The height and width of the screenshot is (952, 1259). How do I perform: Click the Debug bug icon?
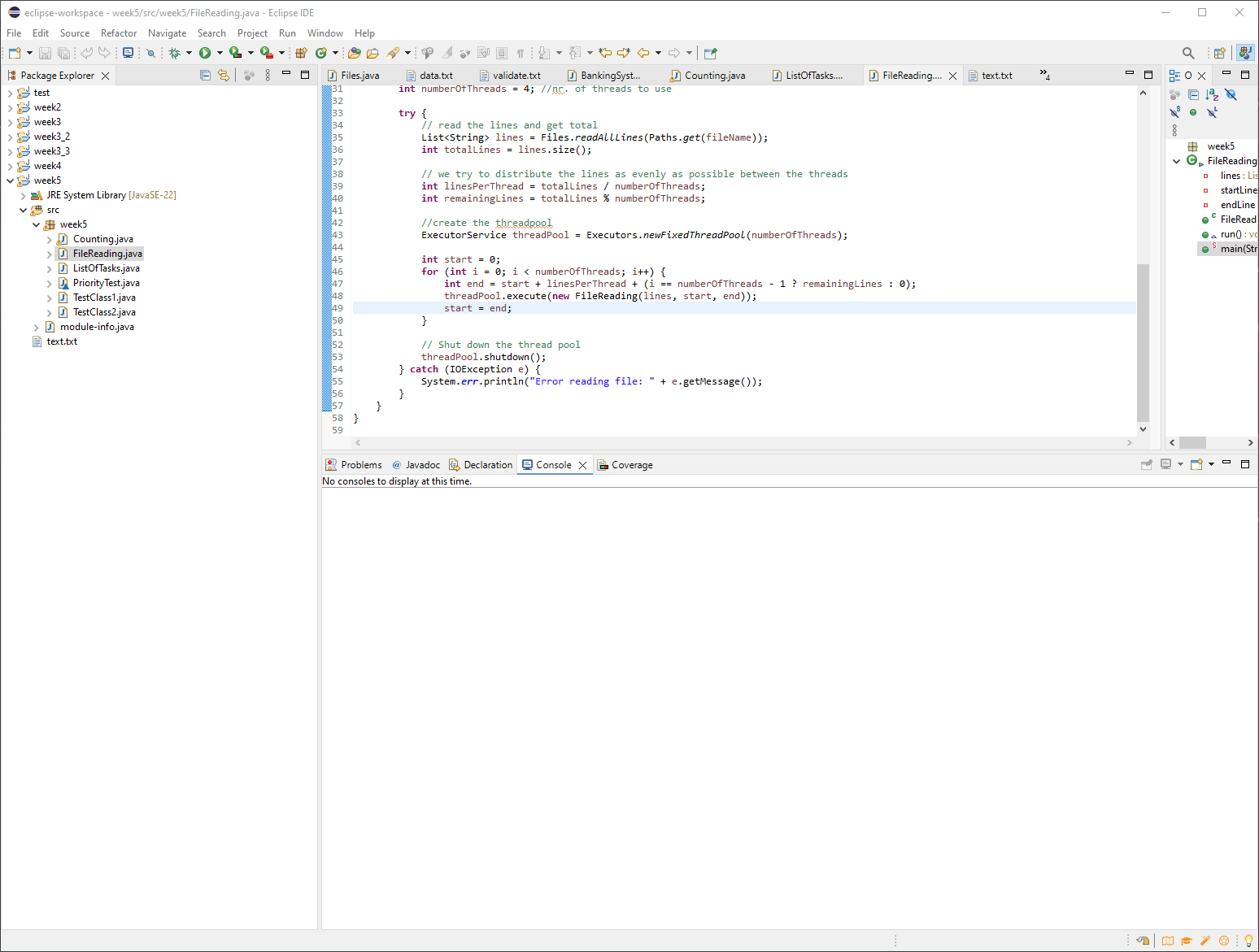(174, 53)
